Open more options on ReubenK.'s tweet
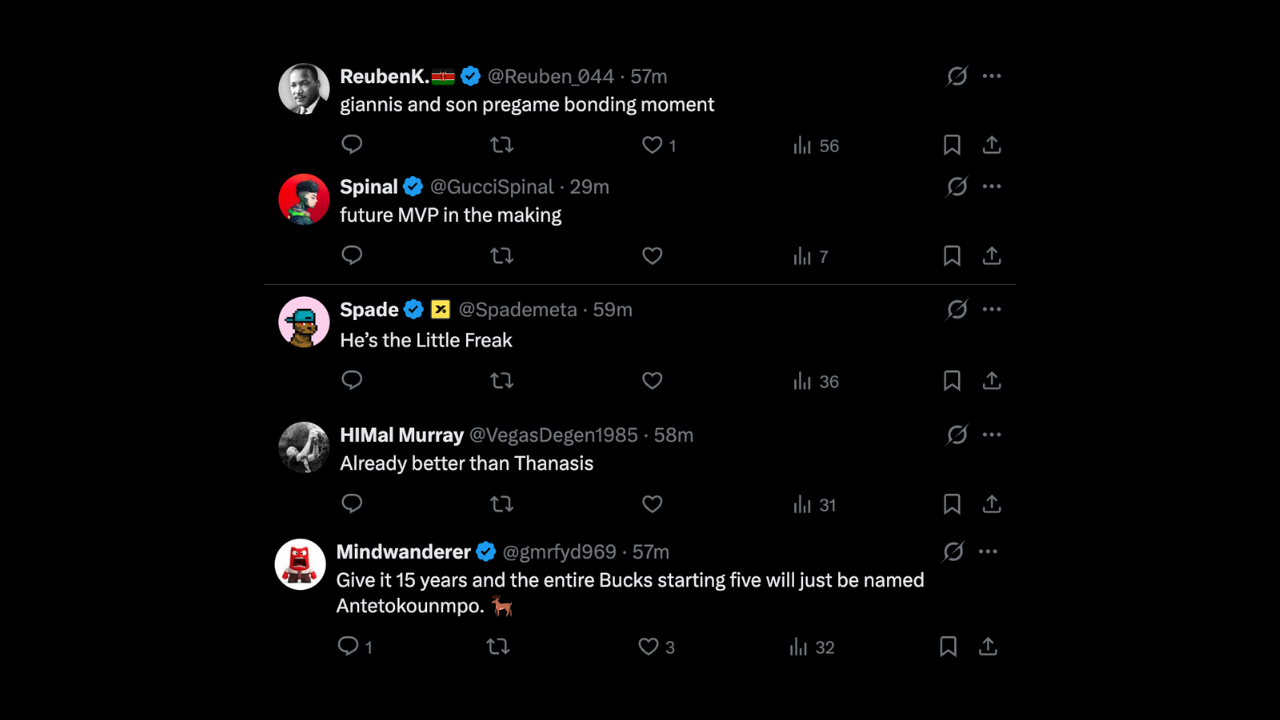1280x720 pixels. click(x=992, y=76)
